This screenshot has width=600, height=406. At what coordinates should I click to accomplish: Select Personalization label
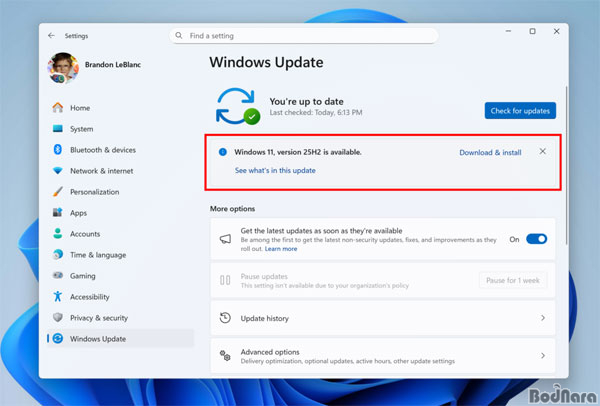click(x=95, y=192)
